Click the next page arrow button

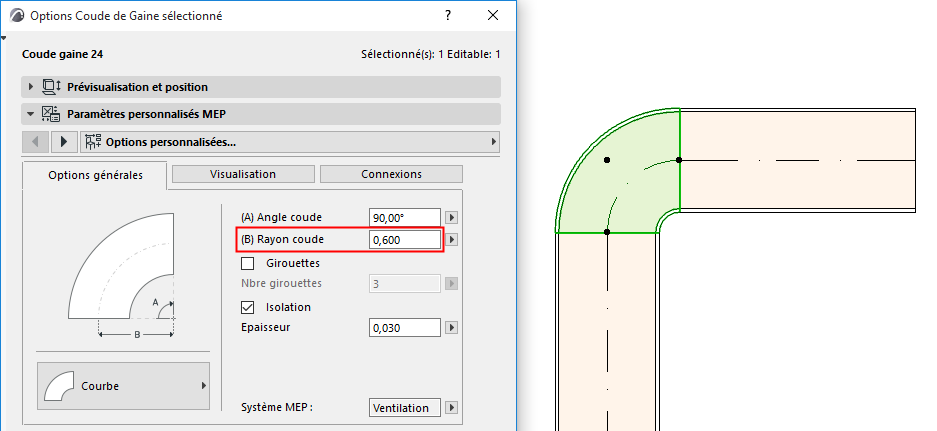click(x=64, y=142)
